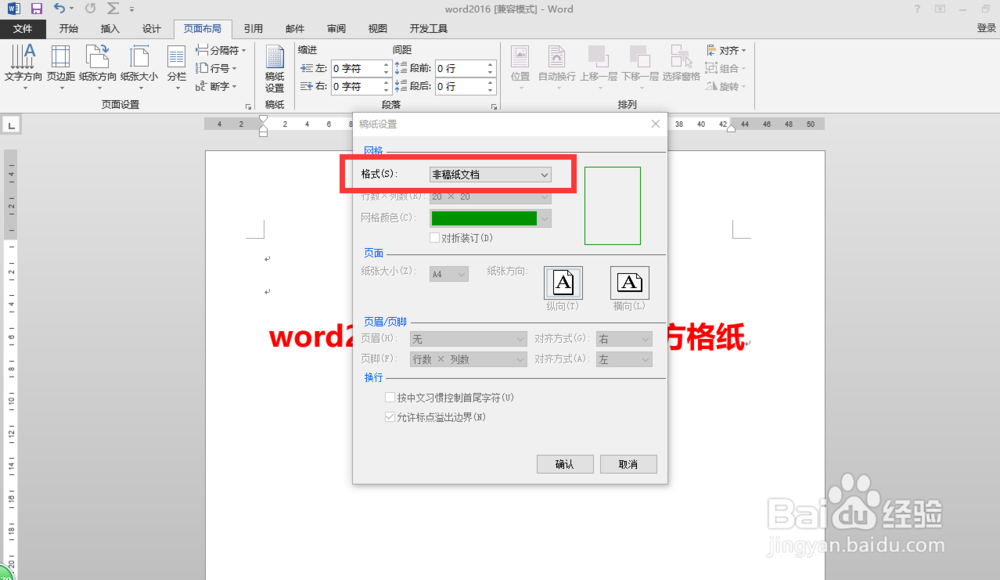Viewport: 1000px width, 580px height.
Task: Open the 页边距 margins tool
Action: pyautogui.click(x=61, y=66)
